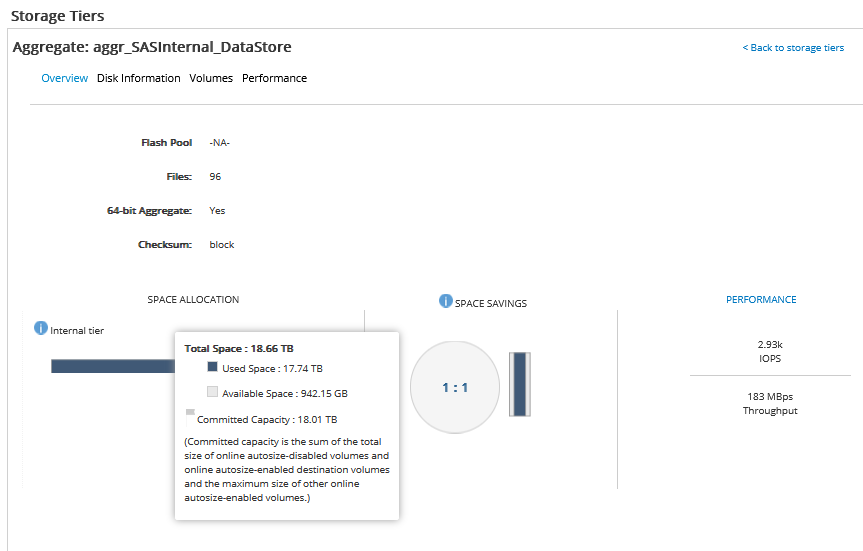Click the Used Space dark blue legend swatch
This screenshot has height=551, width=863.
coord(212,368)
